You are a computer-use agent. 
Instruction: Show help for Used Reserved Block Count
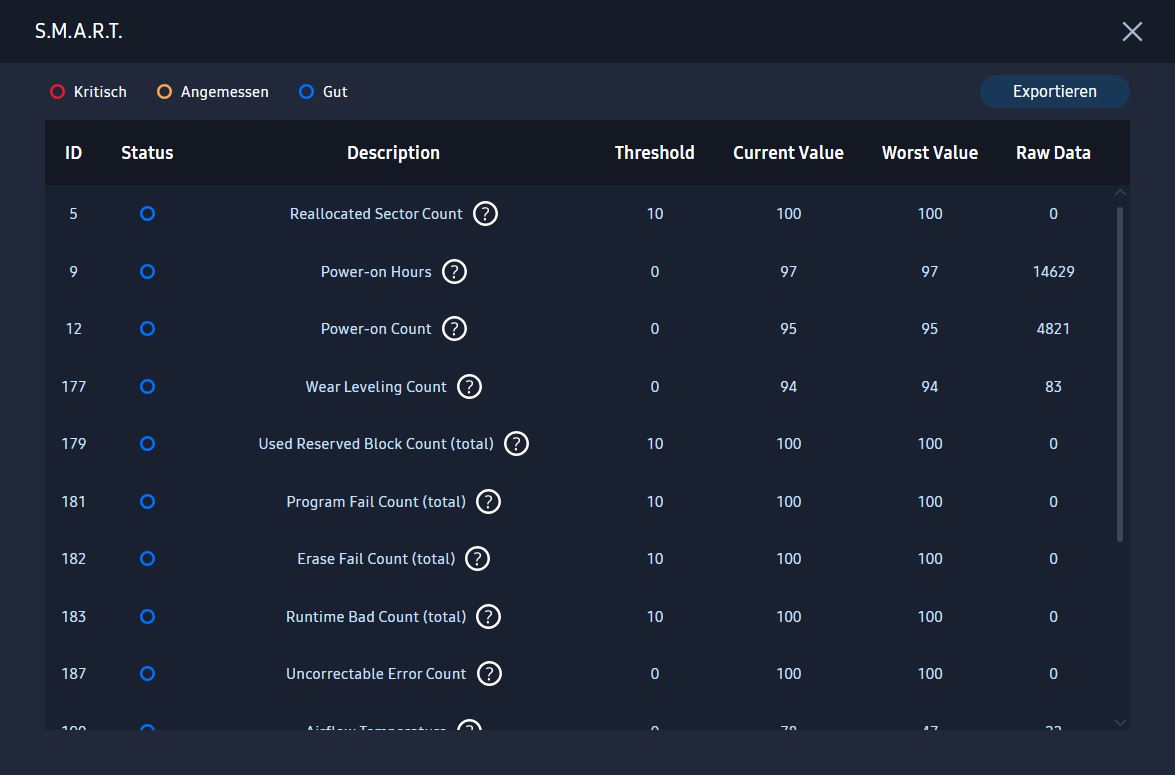point(516,444)
